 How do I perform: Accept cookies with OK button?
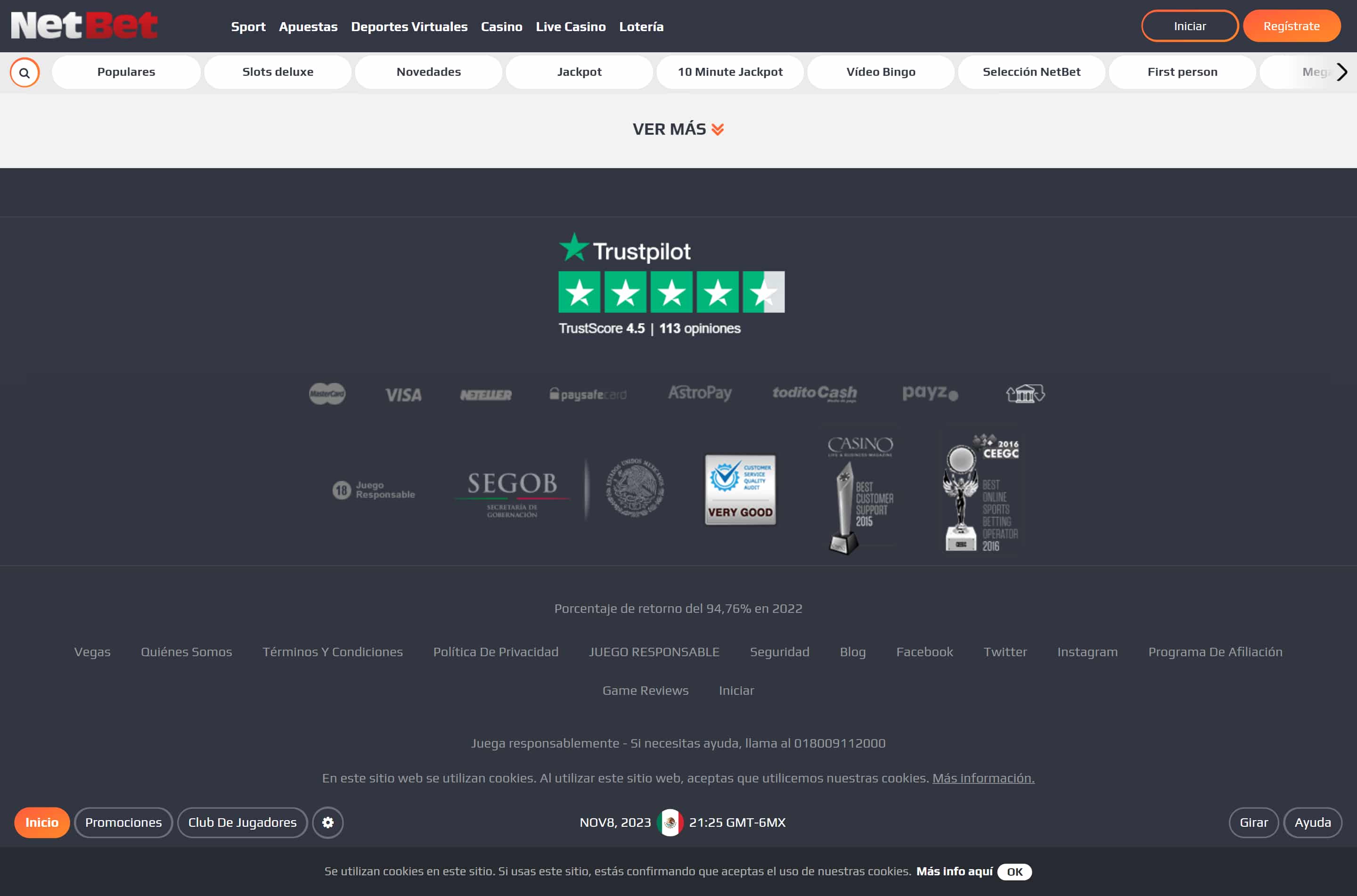tap(1014, 872)
